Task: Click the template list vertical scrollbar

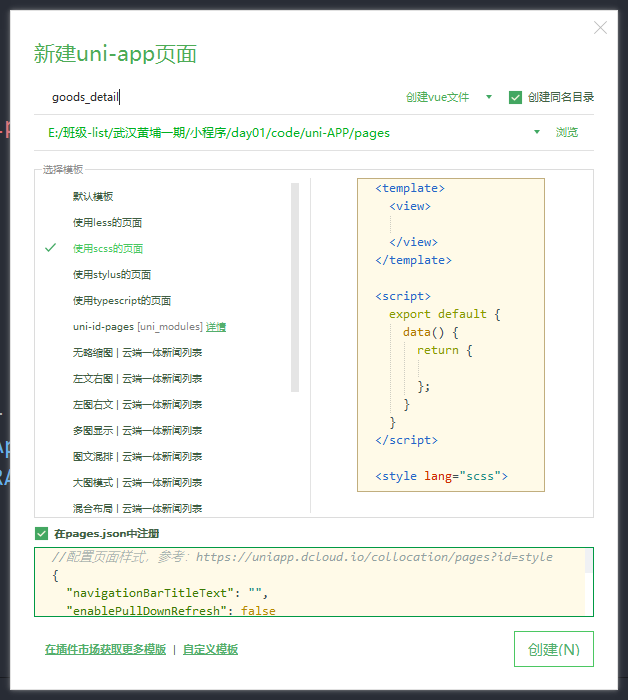Action: [x=295, y=288]
